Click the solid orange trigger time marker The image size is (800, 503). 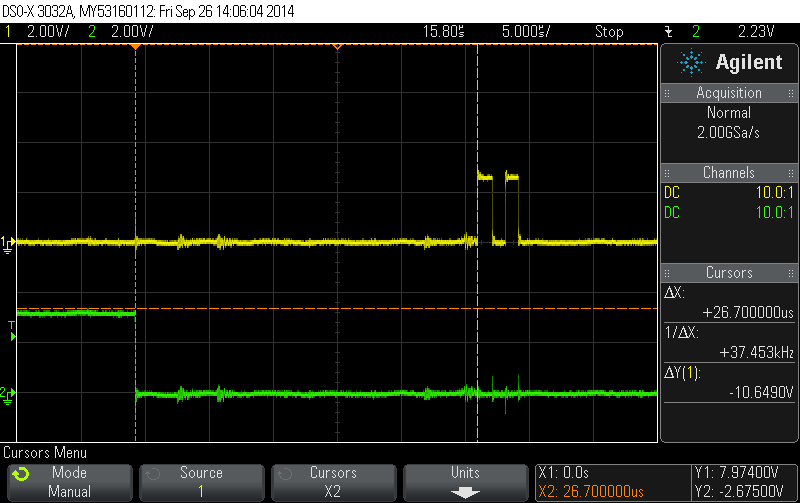135,47
